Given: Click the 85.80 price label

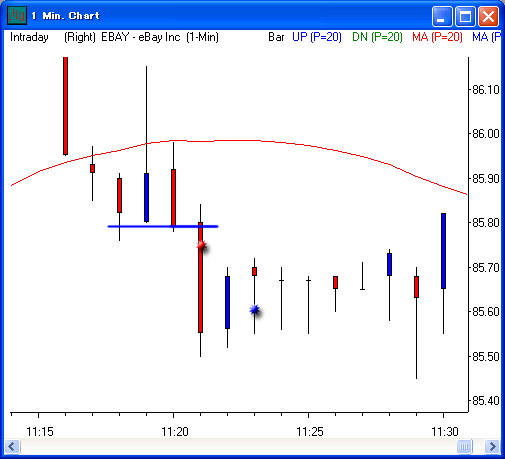Looking at the screenshot, I should point(486,223).
